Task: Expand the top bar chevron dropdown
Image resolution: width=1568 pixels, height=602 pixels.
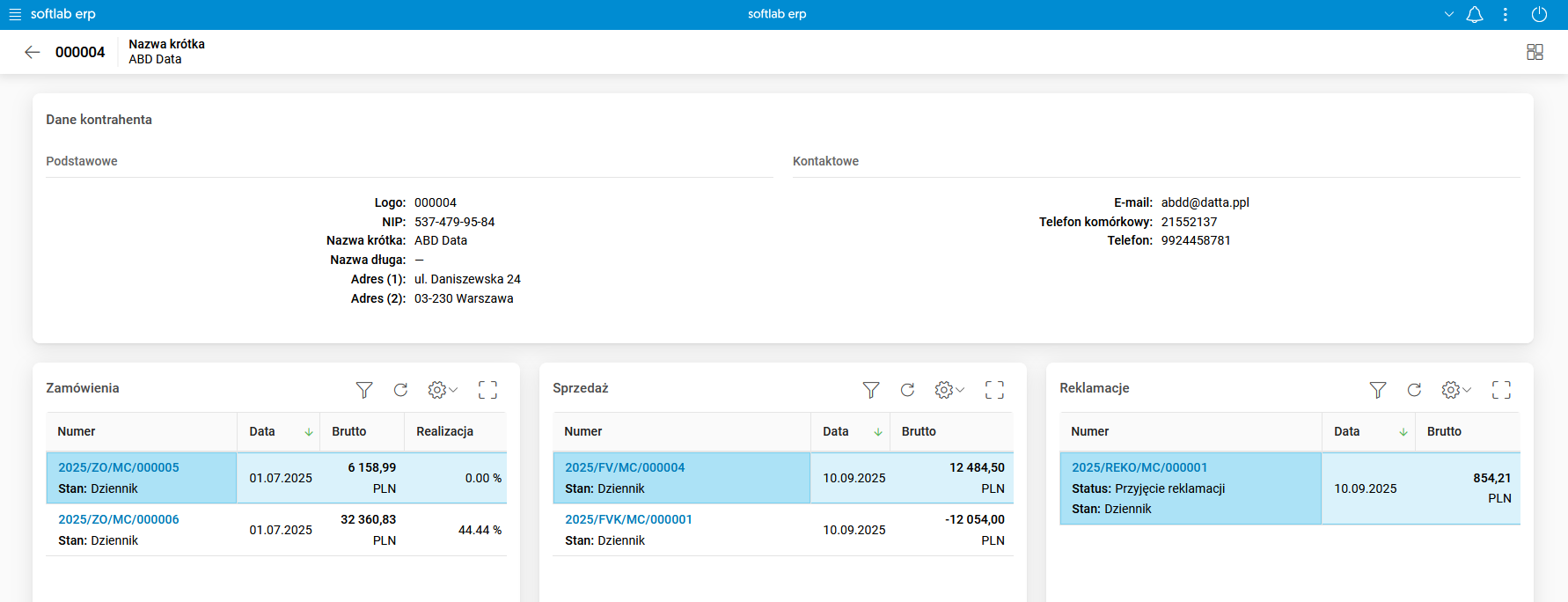Action: tap(1449, 14)
